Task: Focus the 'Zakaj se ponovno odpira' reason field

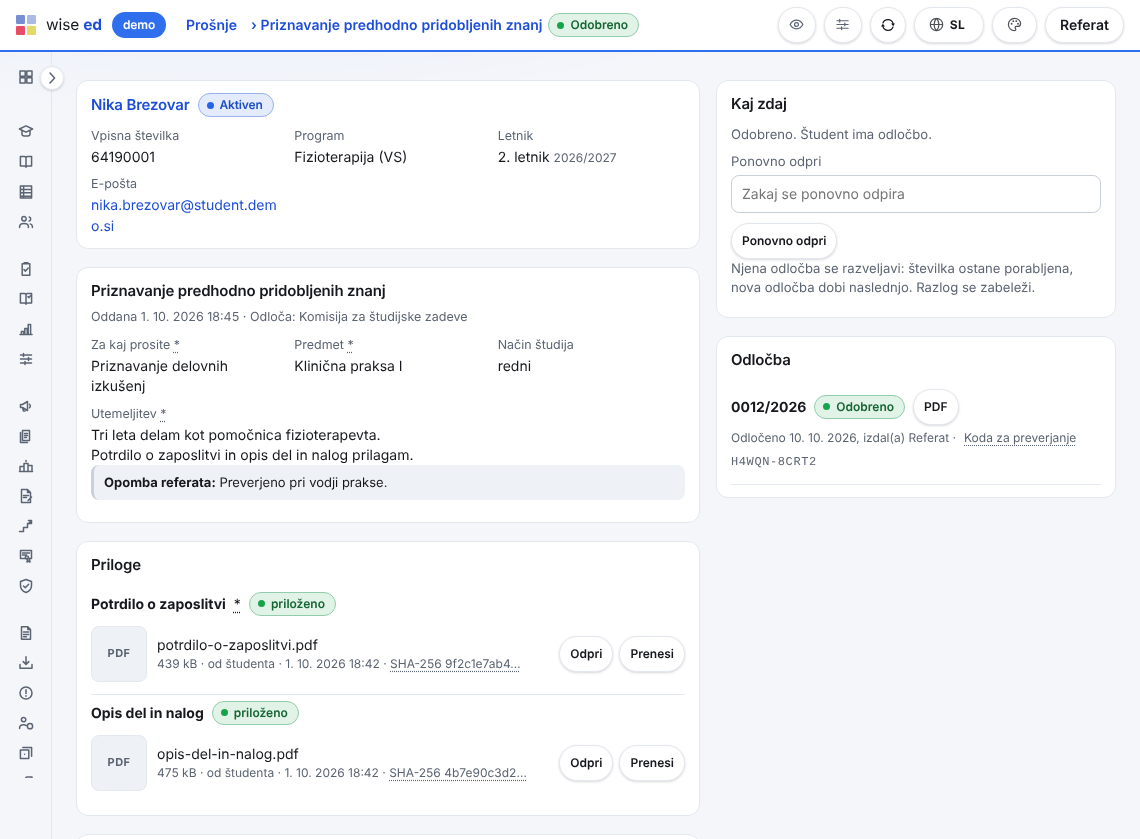Action: click(915, 194)
